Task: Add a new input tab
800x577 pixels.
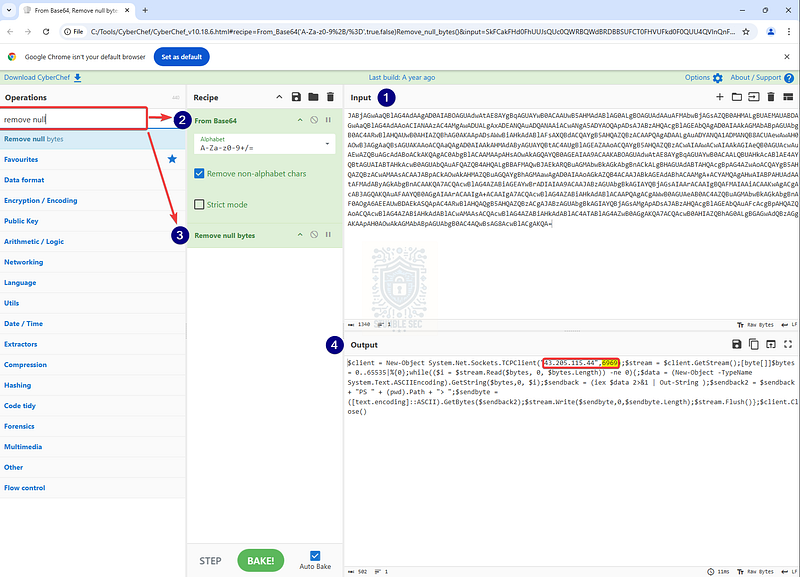Action: (719, 97)
